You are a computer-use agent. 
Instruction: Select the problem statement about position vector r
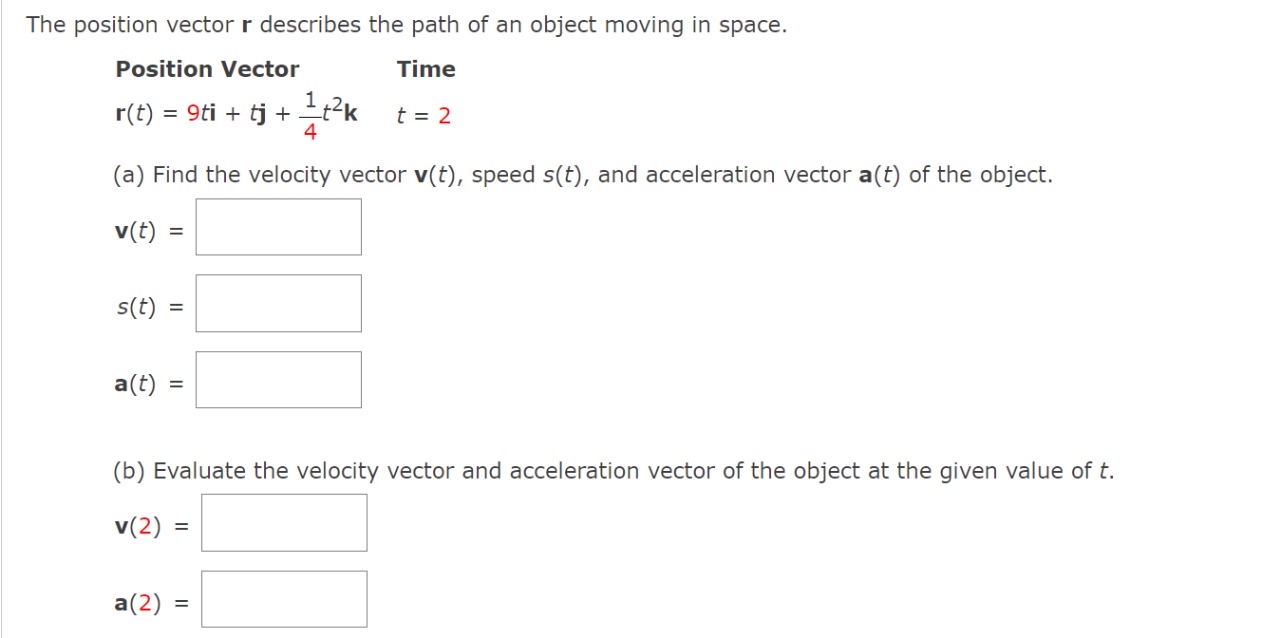click(x=405, y=24)
